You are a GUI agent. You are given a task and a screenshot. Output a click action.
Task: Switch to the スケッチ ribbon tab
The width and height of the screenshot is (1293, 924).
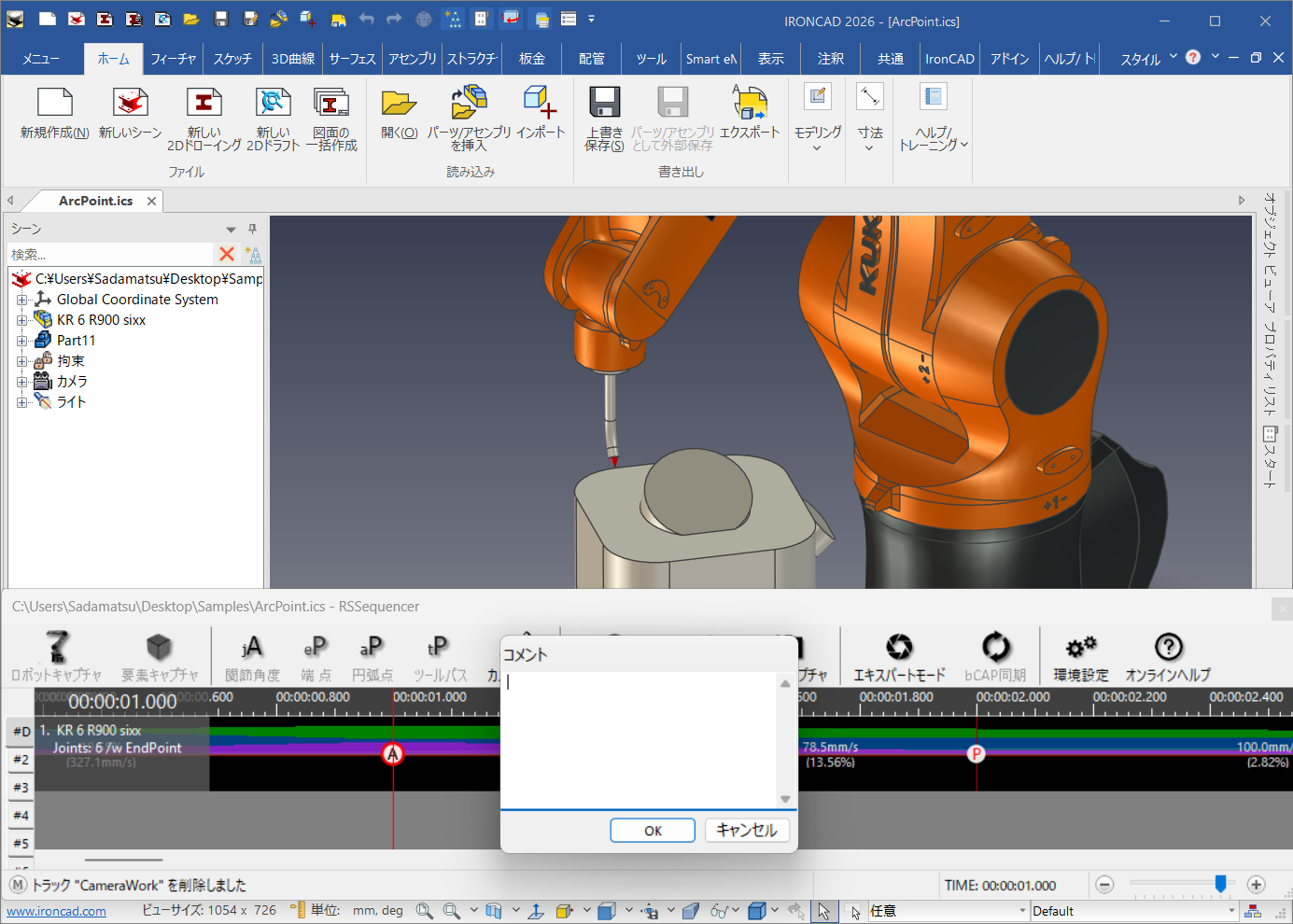[232, 59]
